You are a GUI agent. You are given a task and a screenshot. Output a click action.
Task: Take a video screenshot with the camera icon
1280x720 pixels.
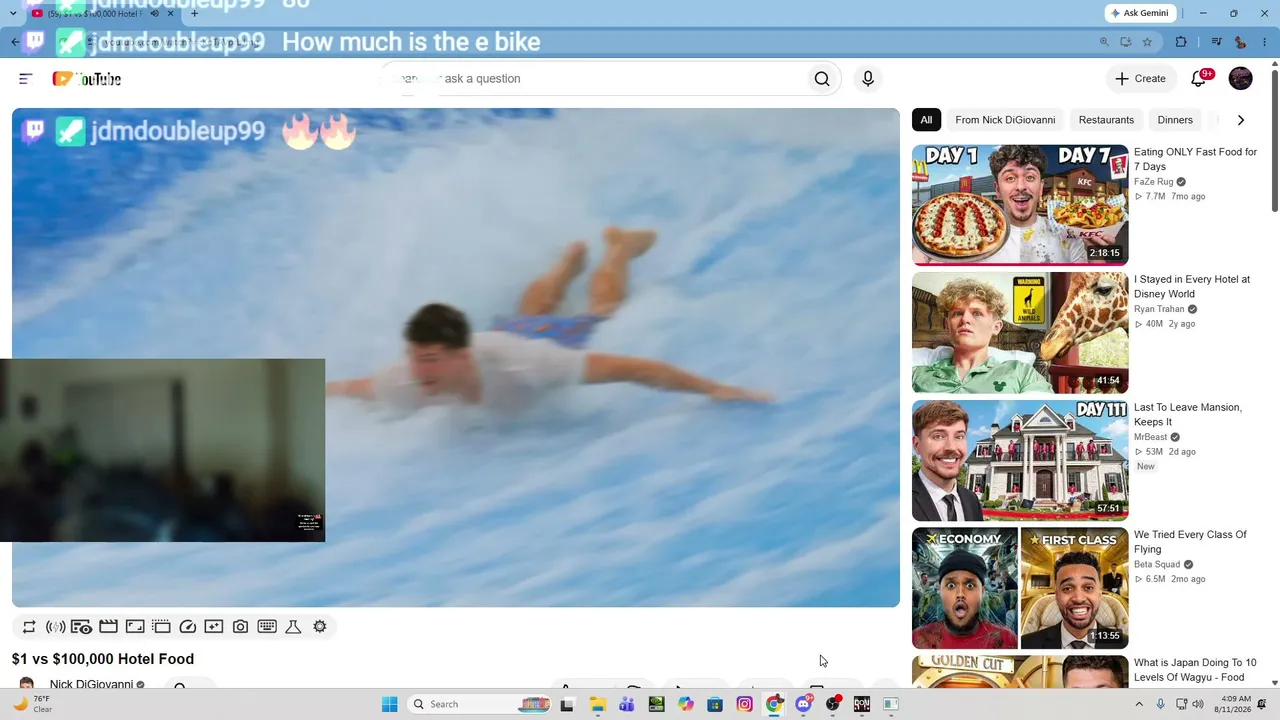pyautogui.click(x=240, y=627)
